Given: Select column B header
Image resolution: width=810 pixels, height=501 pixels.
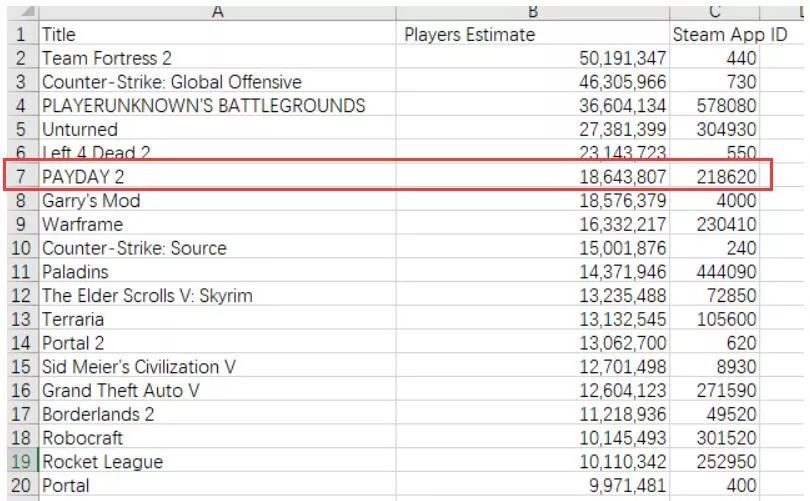Looking at the screenshot, I should point(533,11).
